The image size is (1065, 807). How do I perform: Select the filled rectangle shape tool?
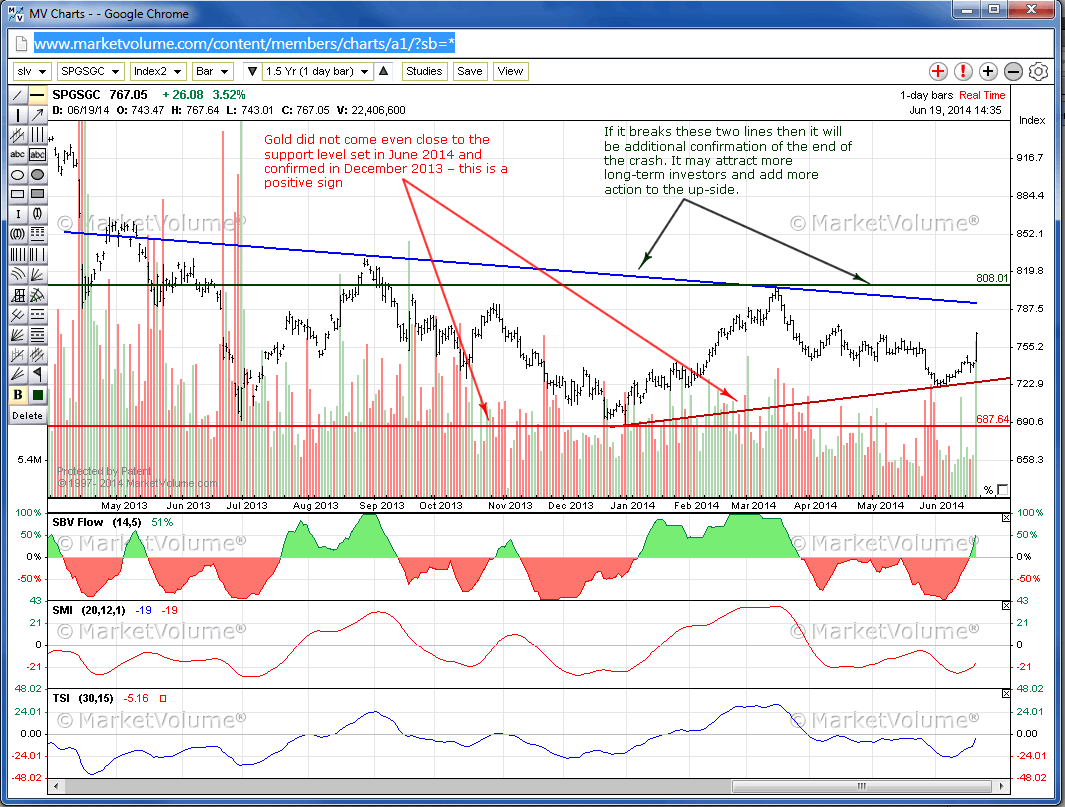[37, 195]
